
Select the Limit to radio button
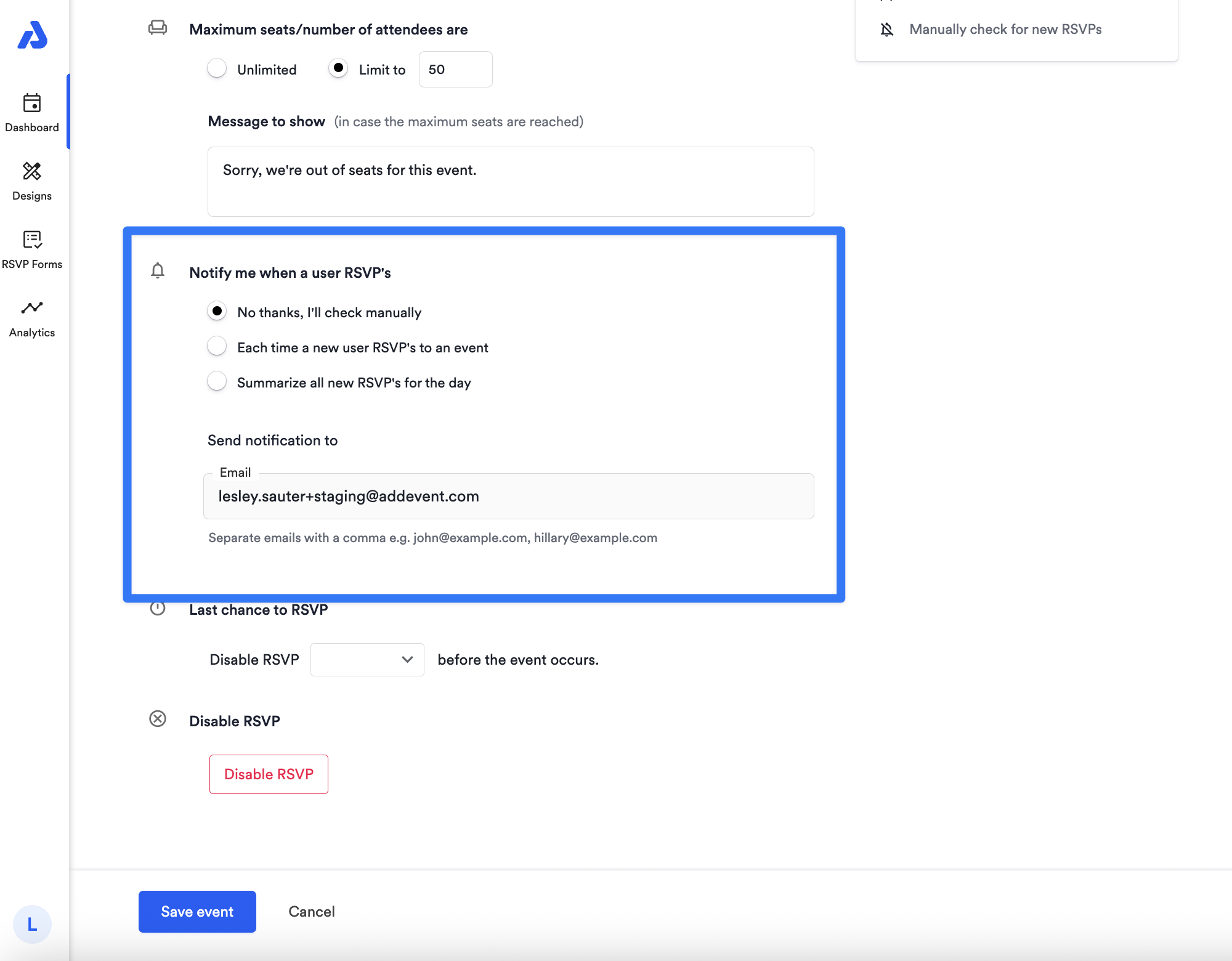point(338,68)
